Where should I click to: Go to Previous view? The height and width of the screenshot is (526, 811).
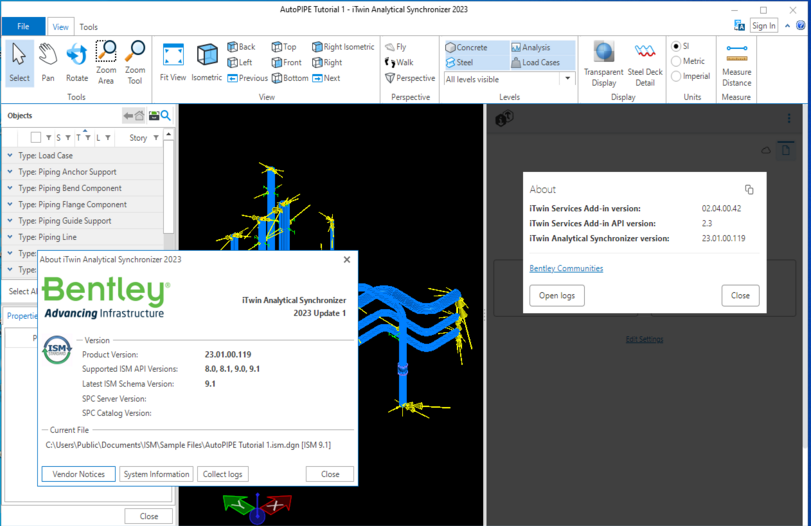pos(247,78)
